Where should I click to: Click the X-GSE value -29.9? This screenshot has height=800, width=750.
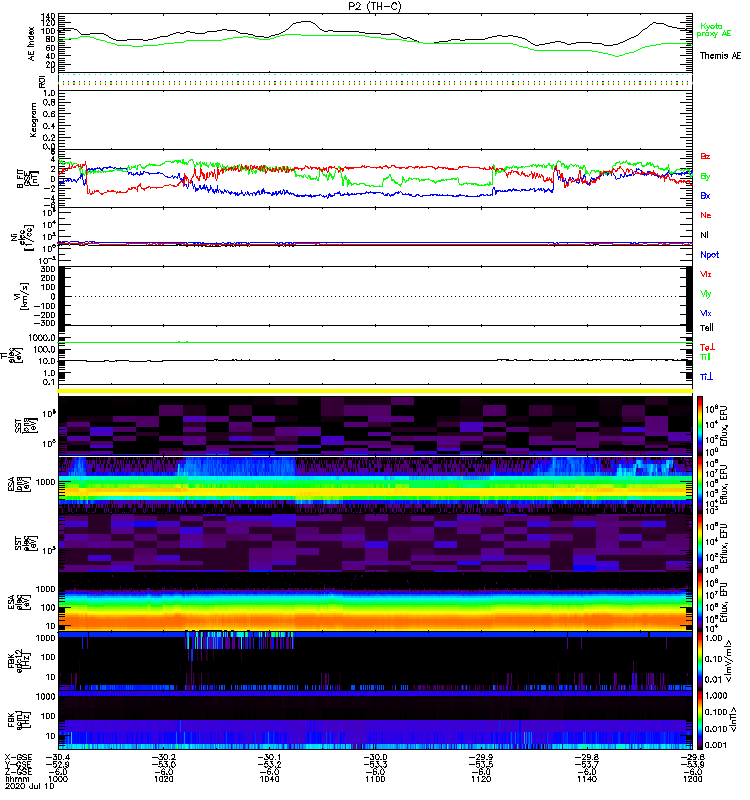[x=481, y=757]
